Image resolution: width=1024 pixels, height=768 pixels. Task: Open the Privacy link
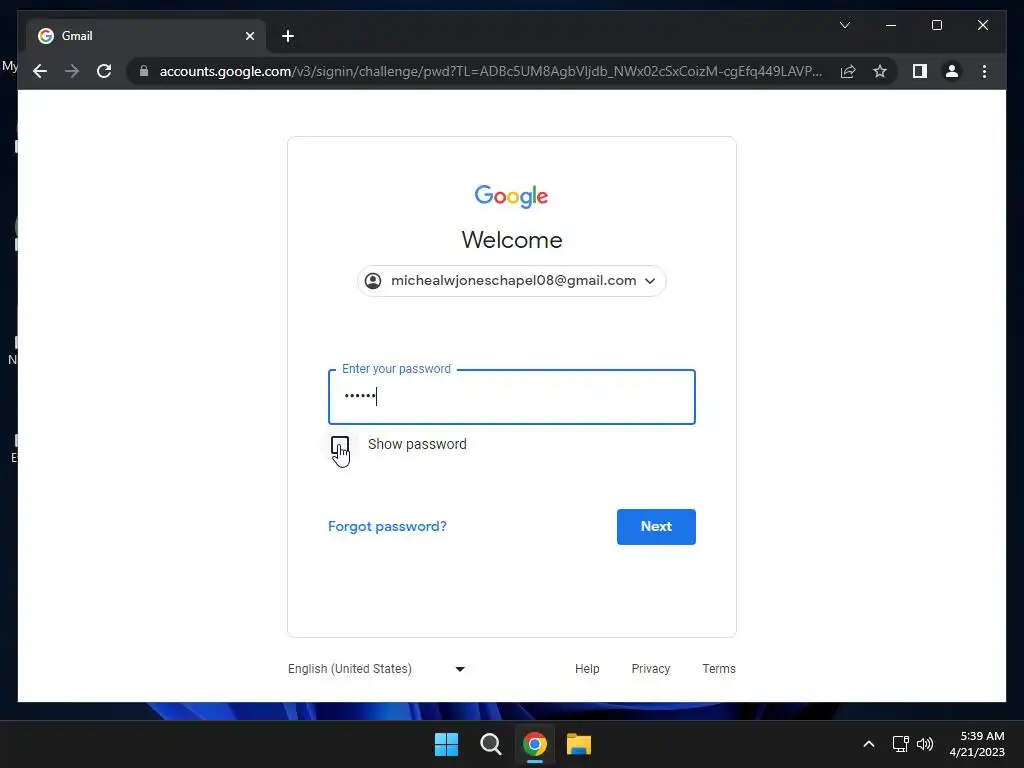pyautogui.click(x=650, y=669)
